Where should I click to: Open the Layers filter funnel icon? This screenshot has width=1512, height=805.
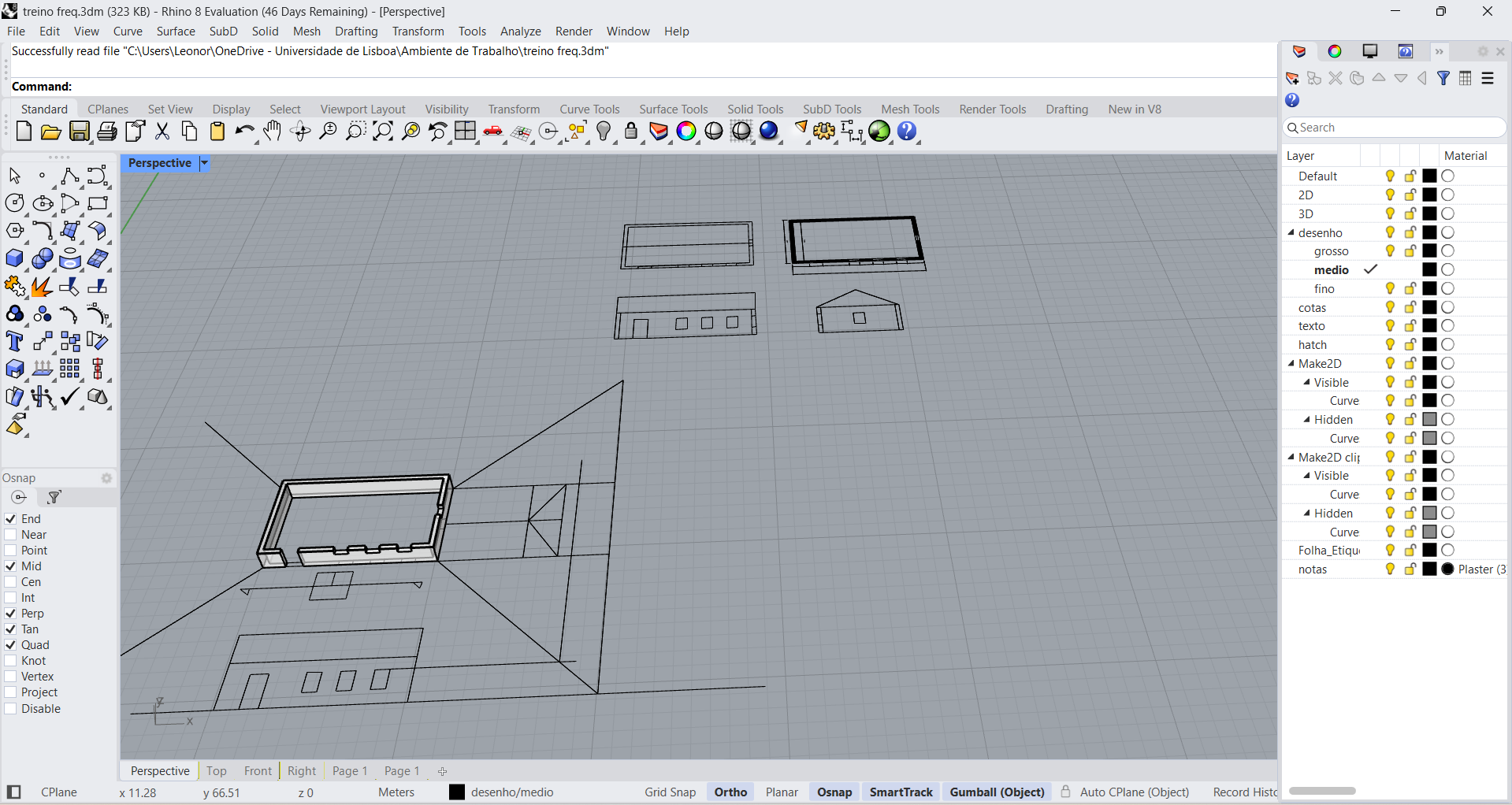(x=1443, y=78)
